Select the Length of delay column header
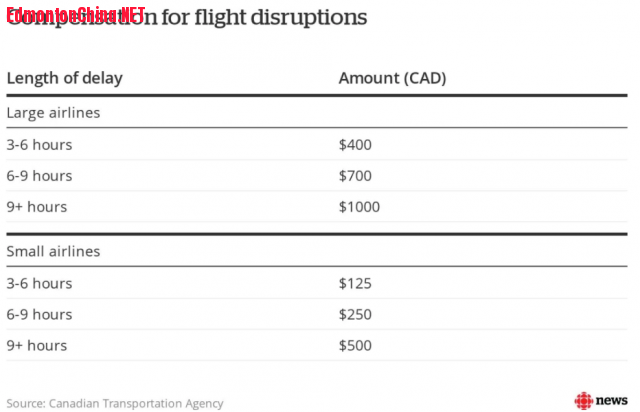 (x=64, y=78)
